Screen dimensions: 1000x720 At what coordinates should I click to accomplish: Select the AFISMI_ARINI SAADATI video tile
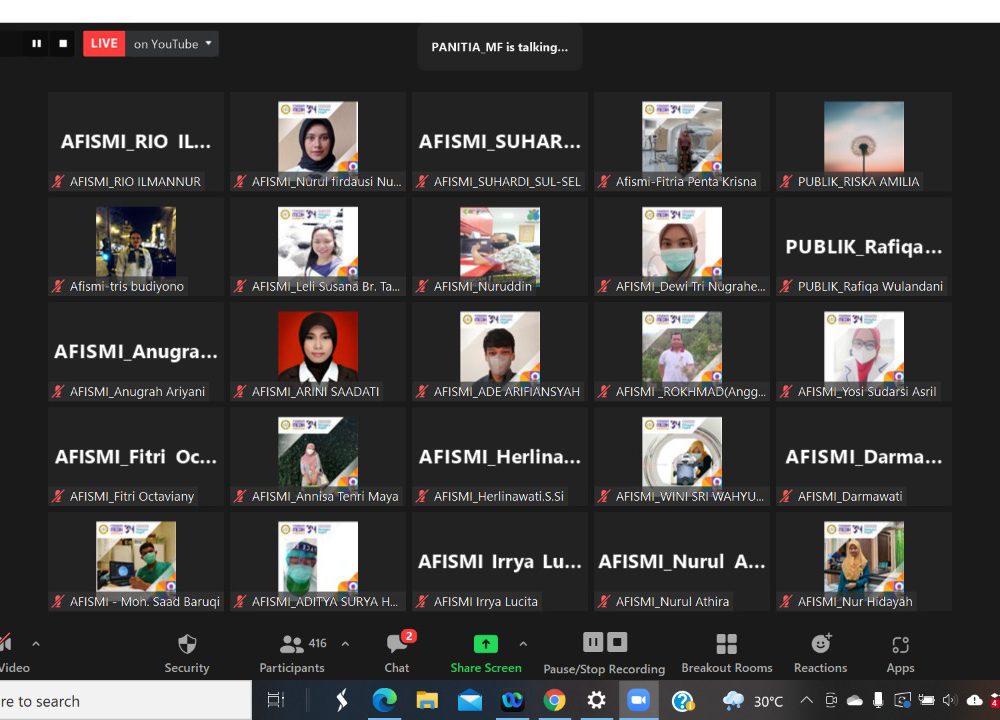(x=318, y=351)
